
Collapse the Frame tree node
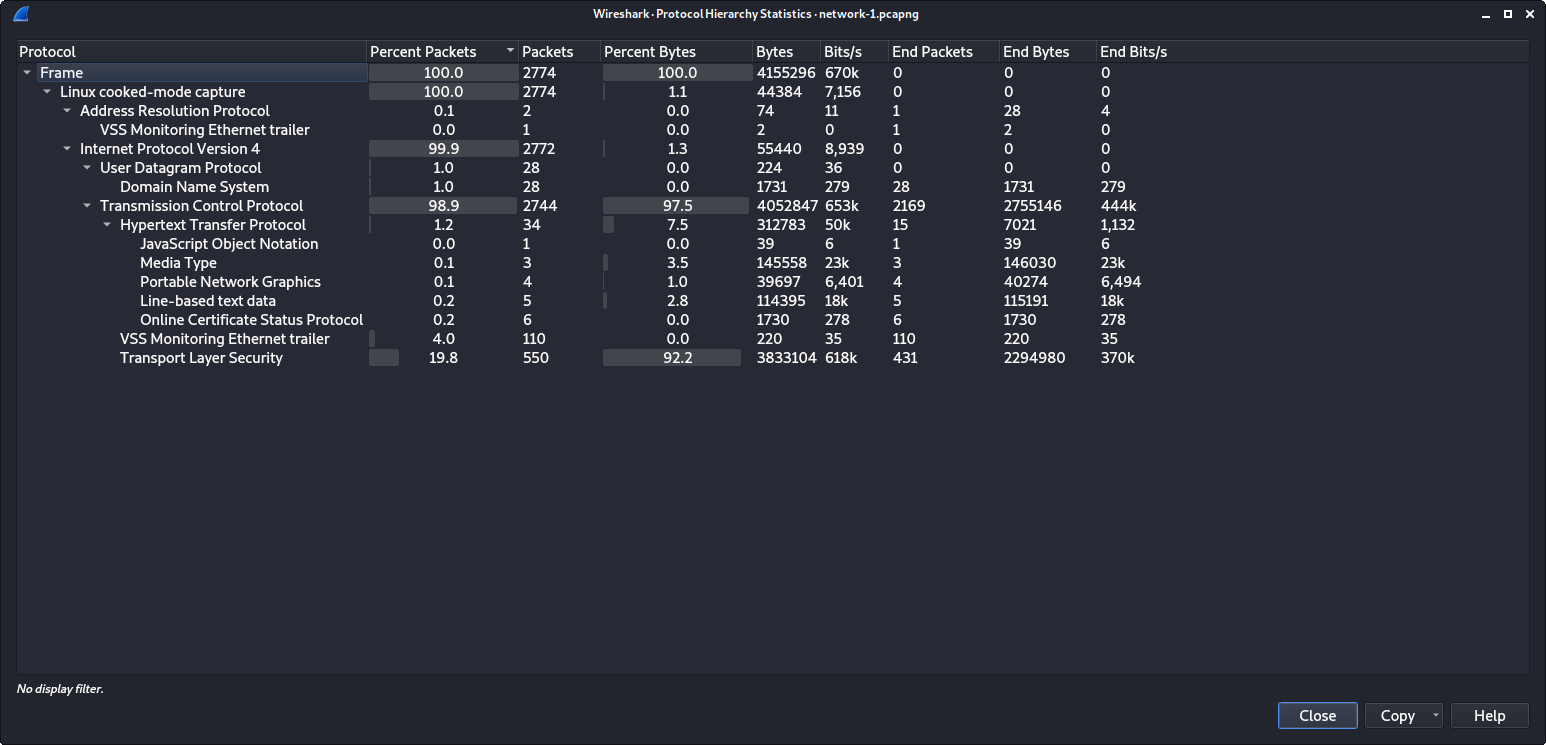tap(27, 73)
